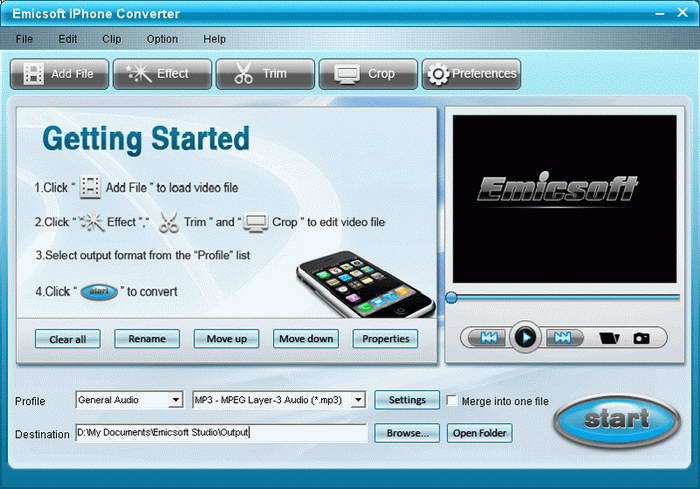Expand the General Audio profile dropdown
700x489 pixels.
coord(176,400)
